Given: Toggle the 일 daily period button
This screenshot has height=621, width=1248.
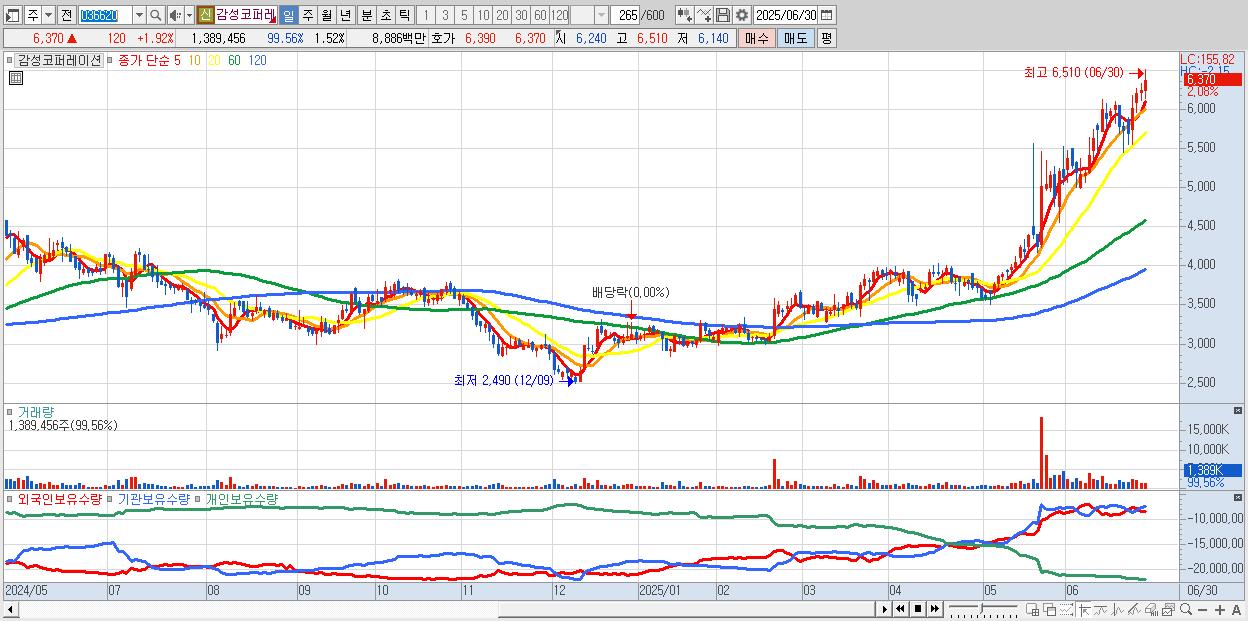Looking at the screenshot, I should [x=287, y=15].
